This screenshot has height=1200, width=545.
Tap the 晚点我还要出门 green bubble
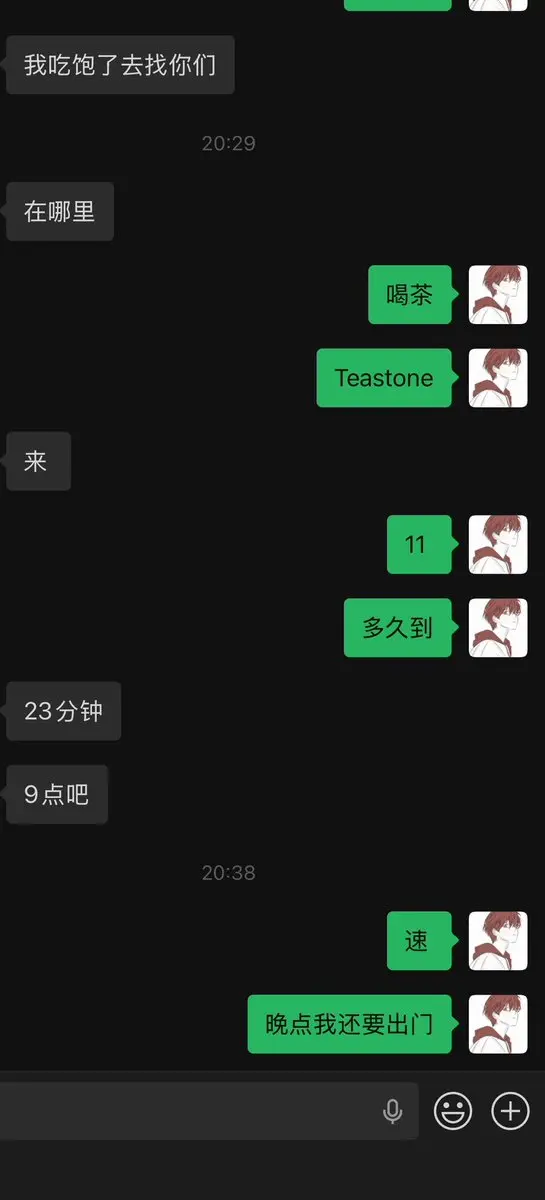350,1024
